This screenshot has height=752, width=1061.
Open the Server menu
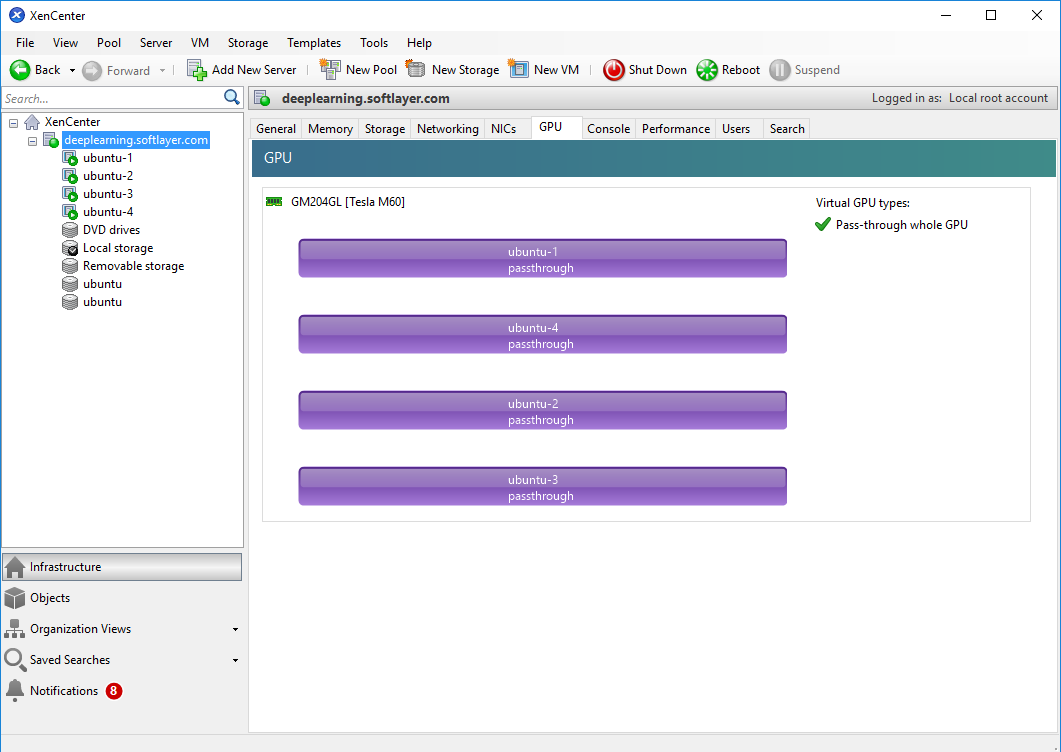pos(156,43)
